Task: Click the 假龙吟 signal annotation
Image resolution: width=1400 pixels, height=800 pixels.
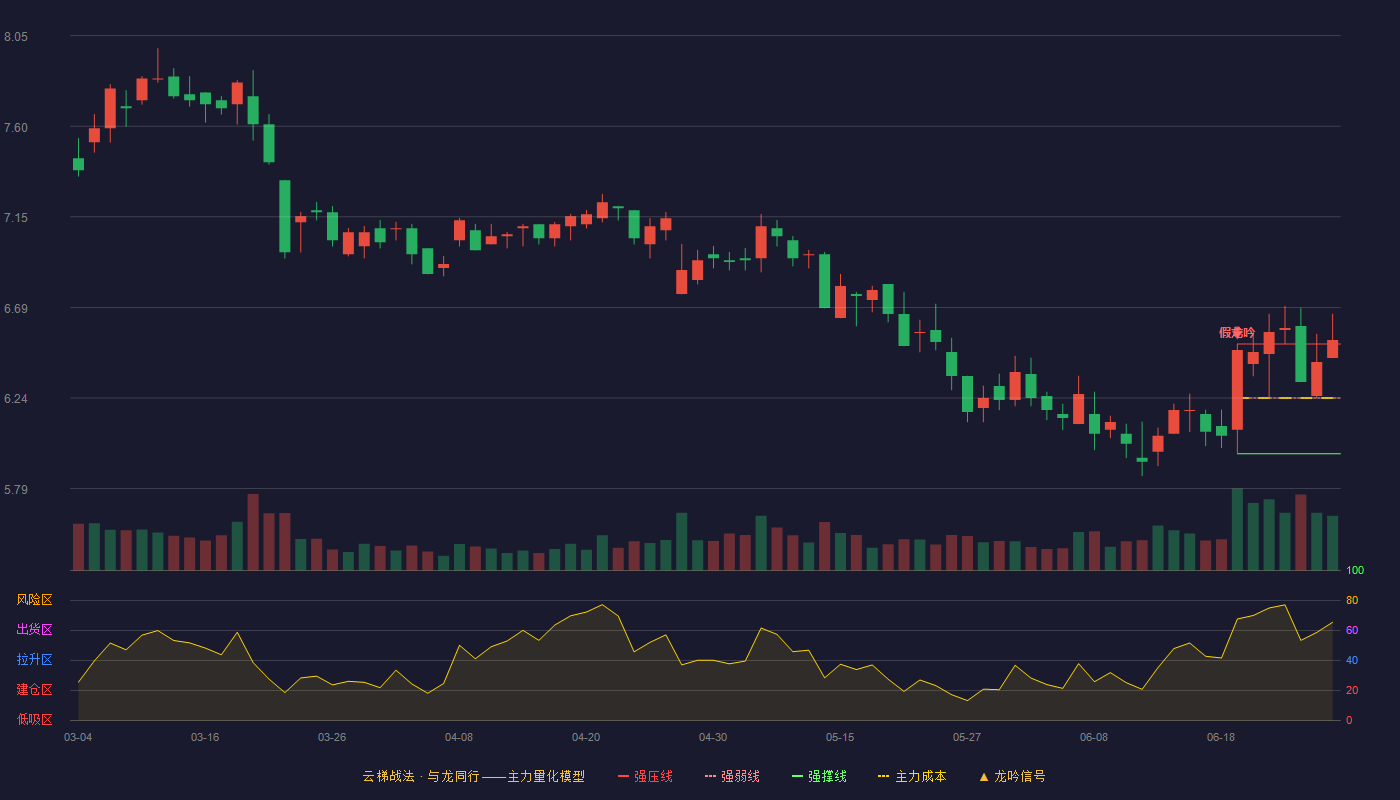Action: point(1237,333)
